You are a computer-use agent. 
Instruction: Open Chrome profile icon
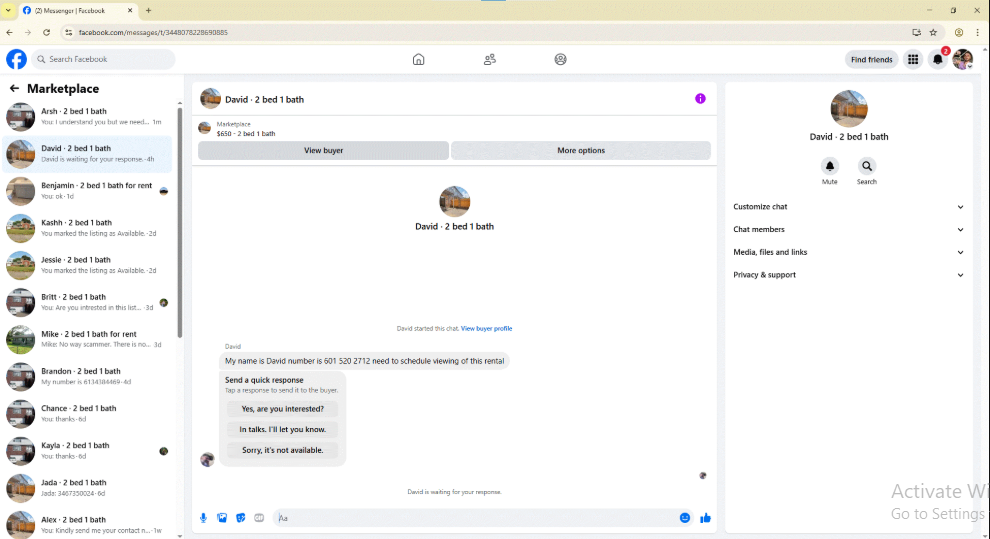pos(958,32)
